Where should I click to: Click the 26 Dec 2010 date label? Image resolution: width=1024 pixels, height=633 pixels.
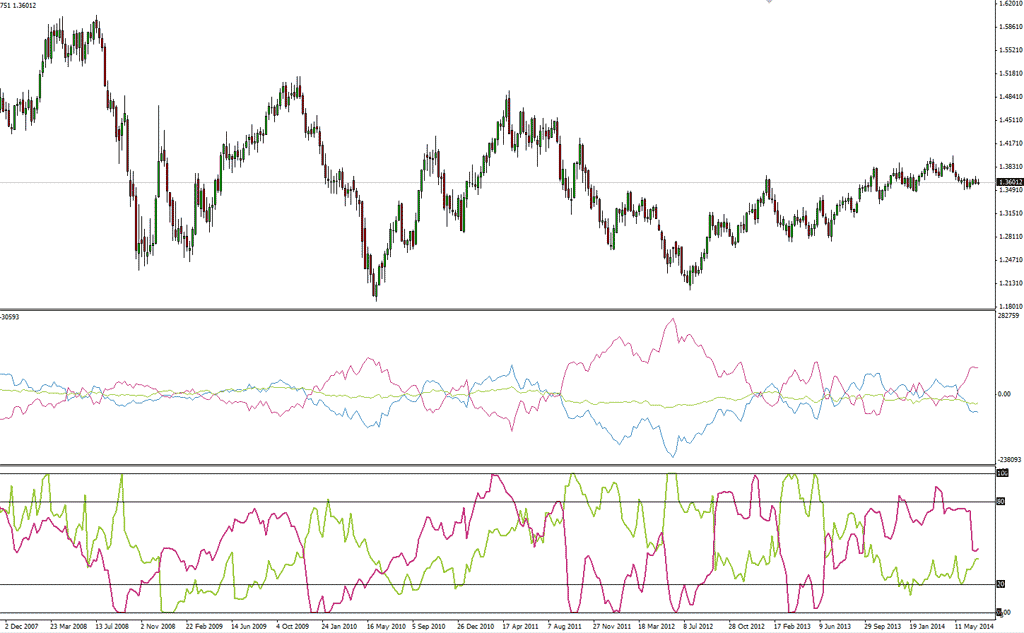click(475, 626)
